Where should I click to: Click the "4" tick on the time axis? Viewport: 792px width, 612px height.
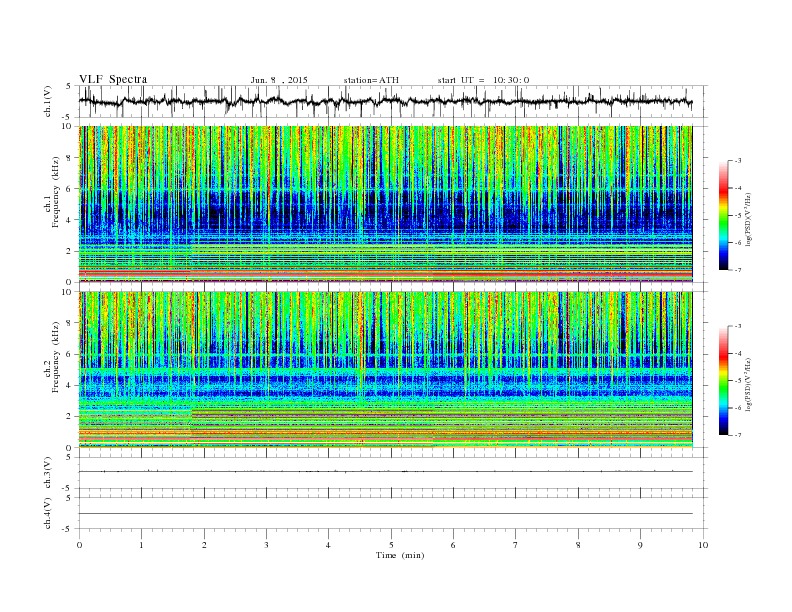pyautogui.click(x=329, y=545)
